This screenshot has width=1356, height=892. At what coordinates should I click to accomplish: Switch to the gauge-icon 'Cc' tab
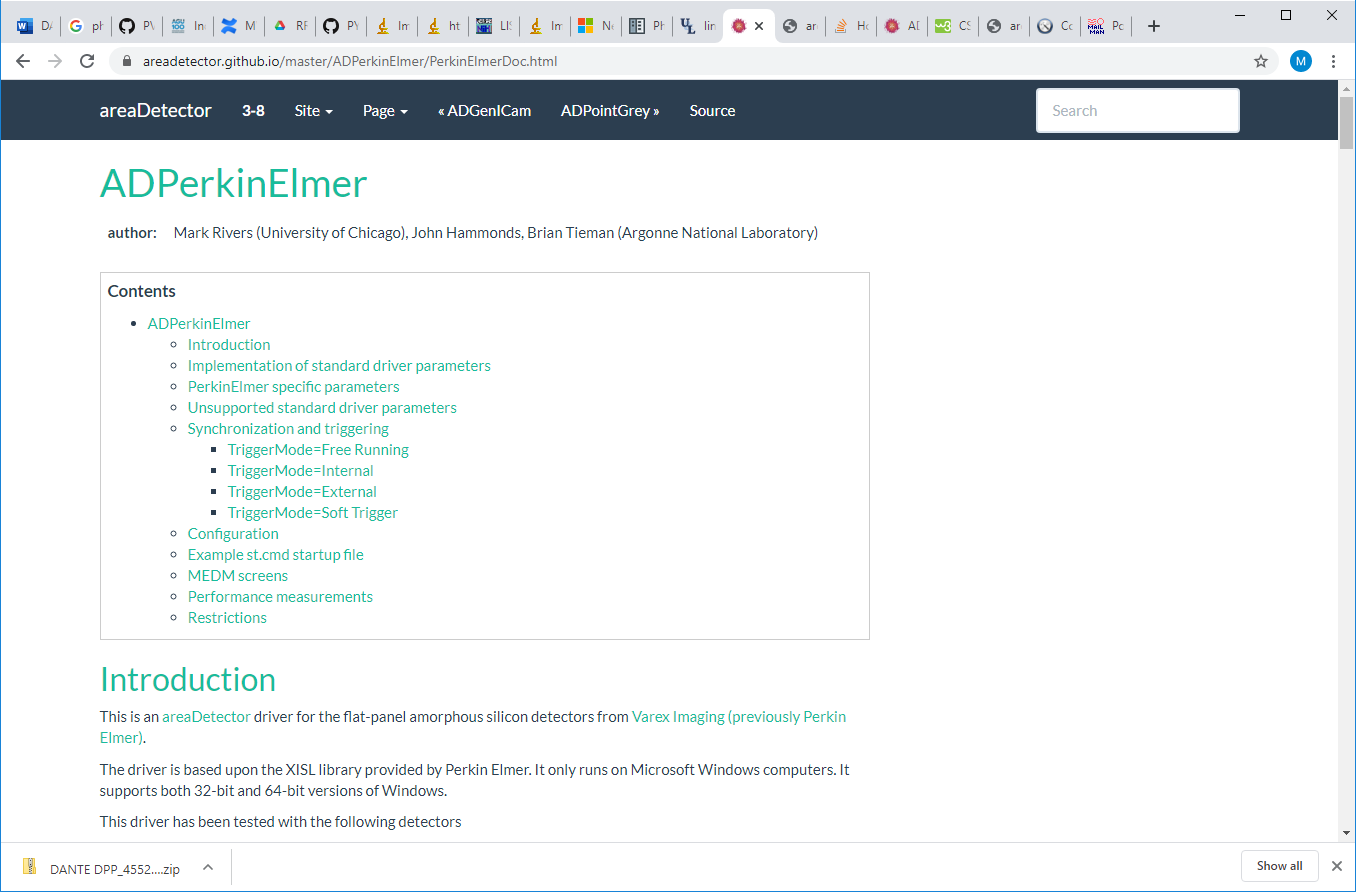(x=1056, y=27)
